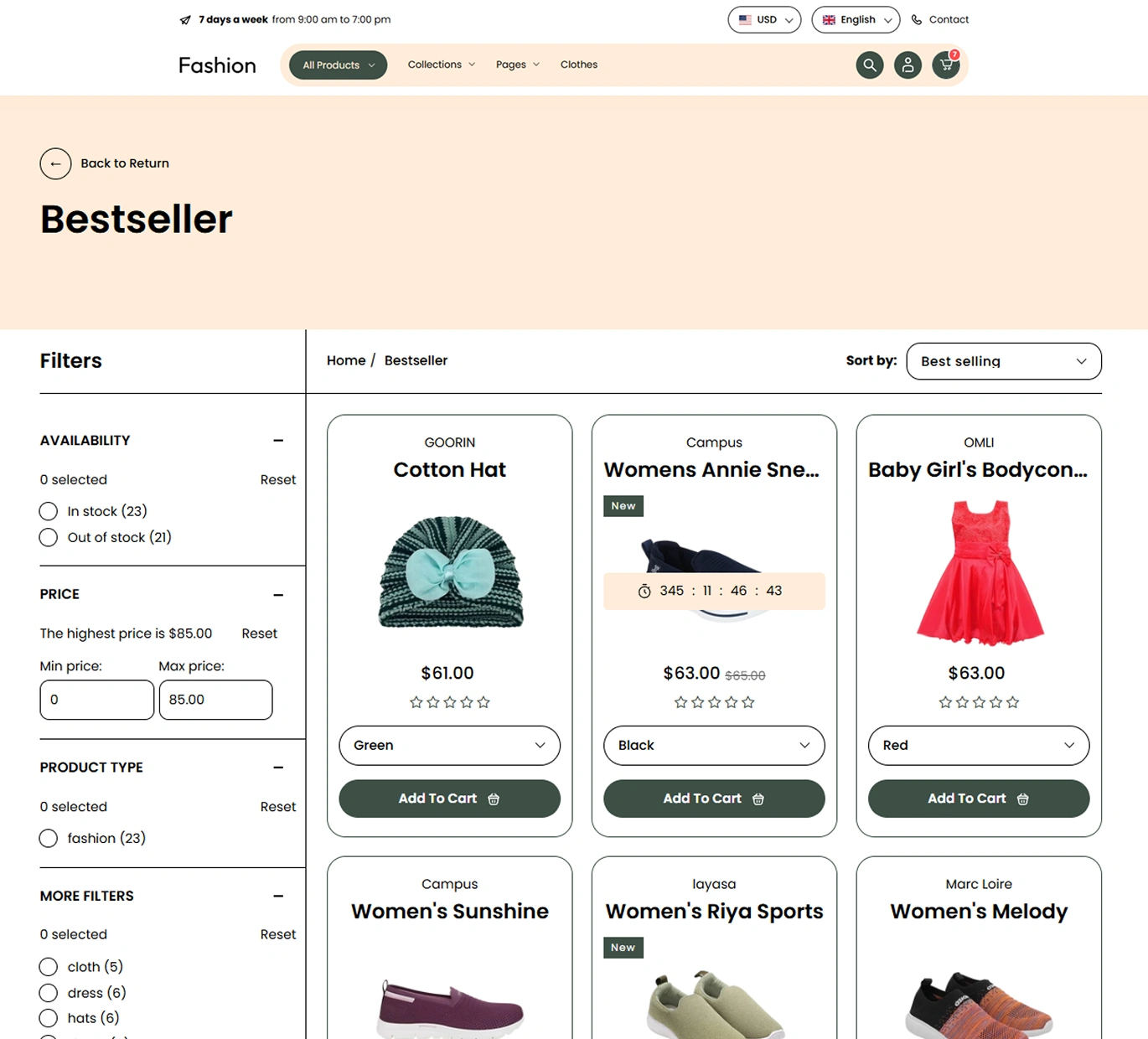
Task: Select the In stock filter
Action: click(49, 511)
